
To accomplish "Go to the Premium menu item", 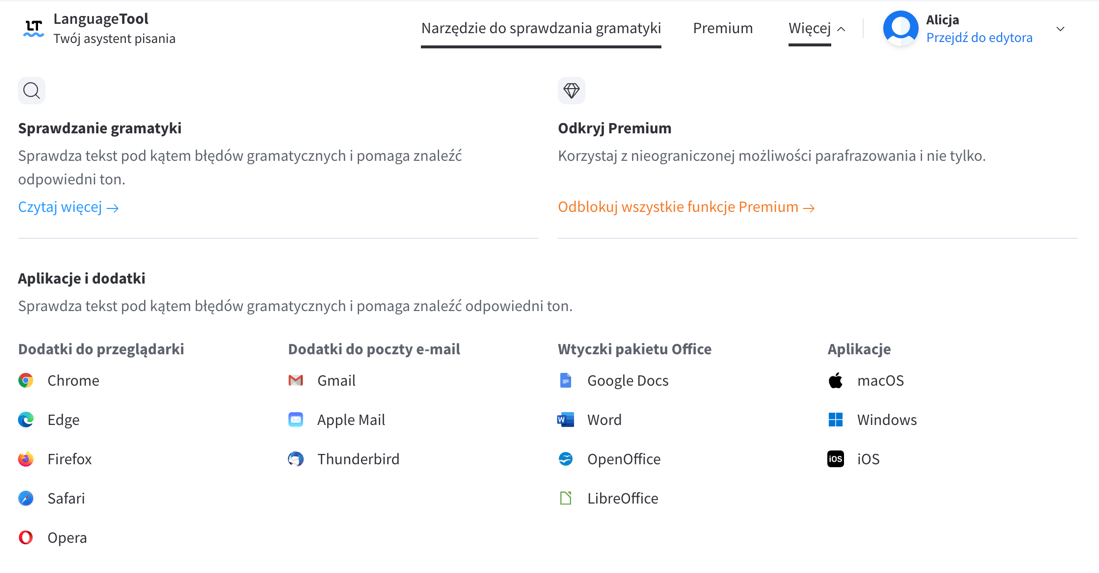I will point(723,28).
